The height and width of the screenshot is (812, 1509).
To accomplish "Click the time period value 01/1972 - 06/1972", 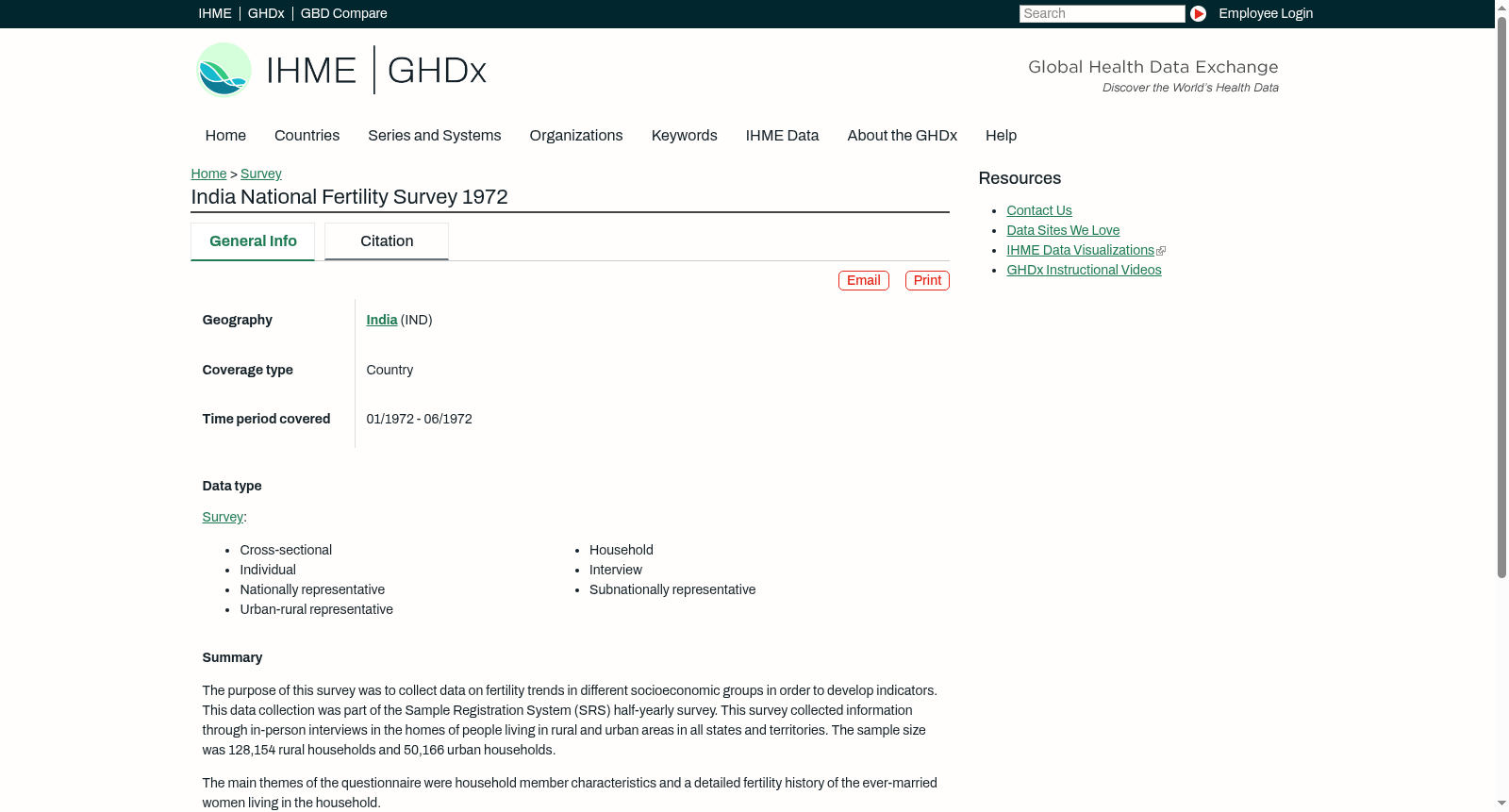I will [420, 419].
